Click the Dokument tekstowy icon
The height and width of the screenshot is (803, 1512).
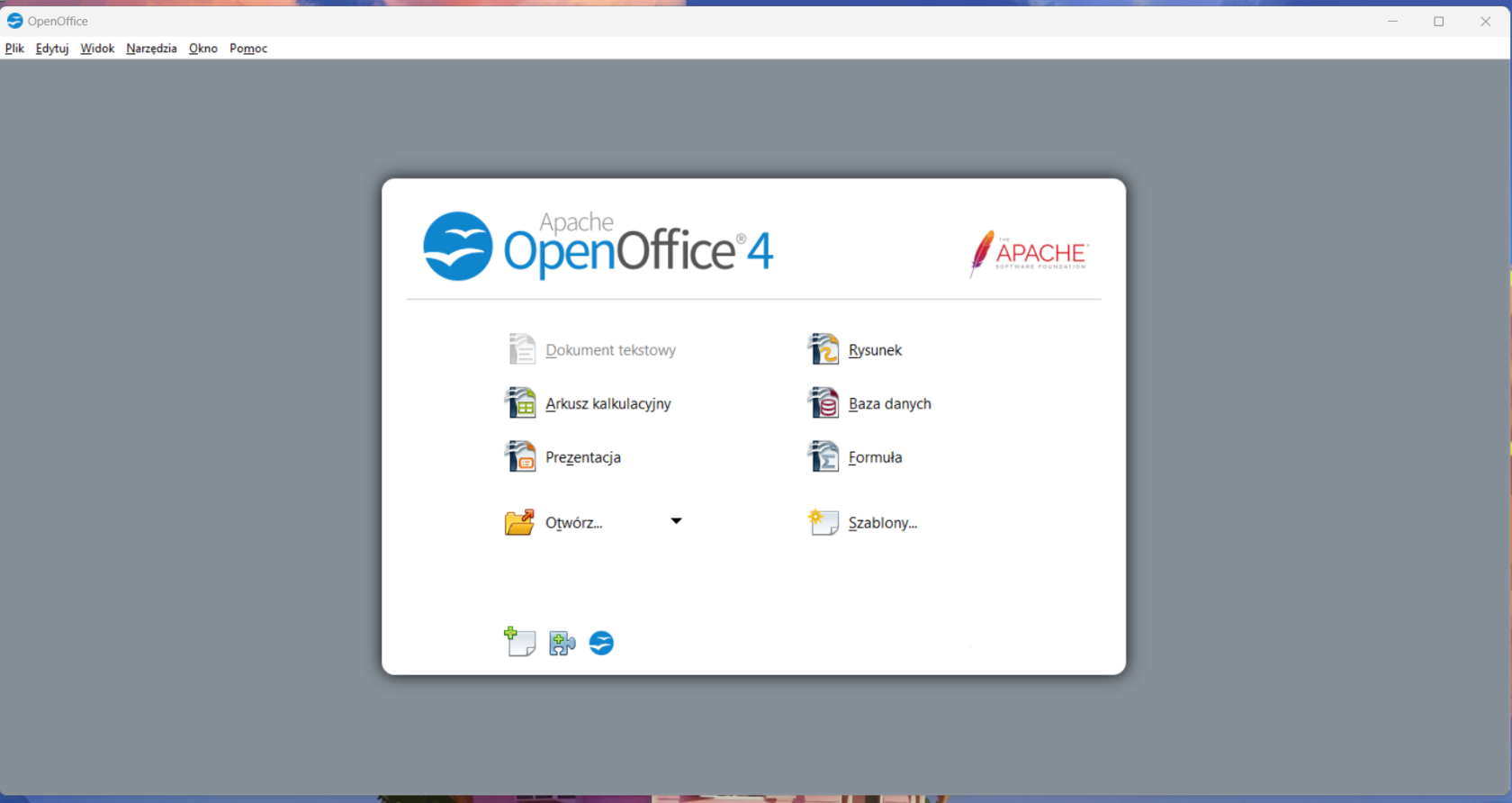[x=521, y=349]
